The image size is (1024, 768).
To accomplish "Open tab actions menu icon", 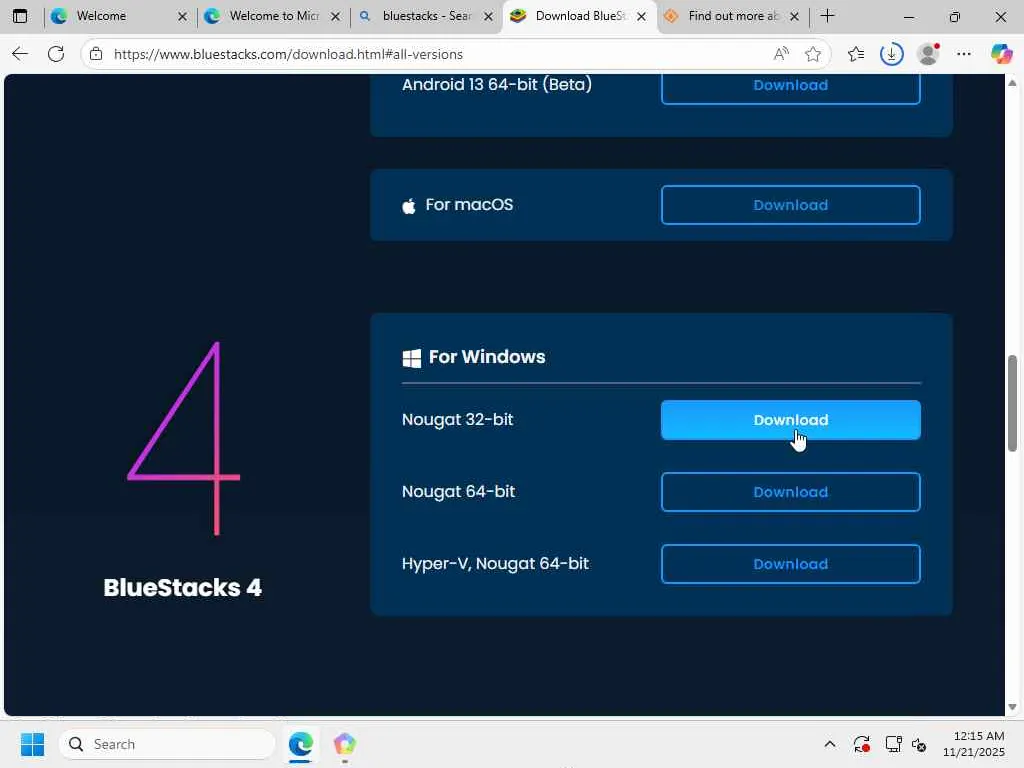I will pyautogui.click(x=20, y=16).
